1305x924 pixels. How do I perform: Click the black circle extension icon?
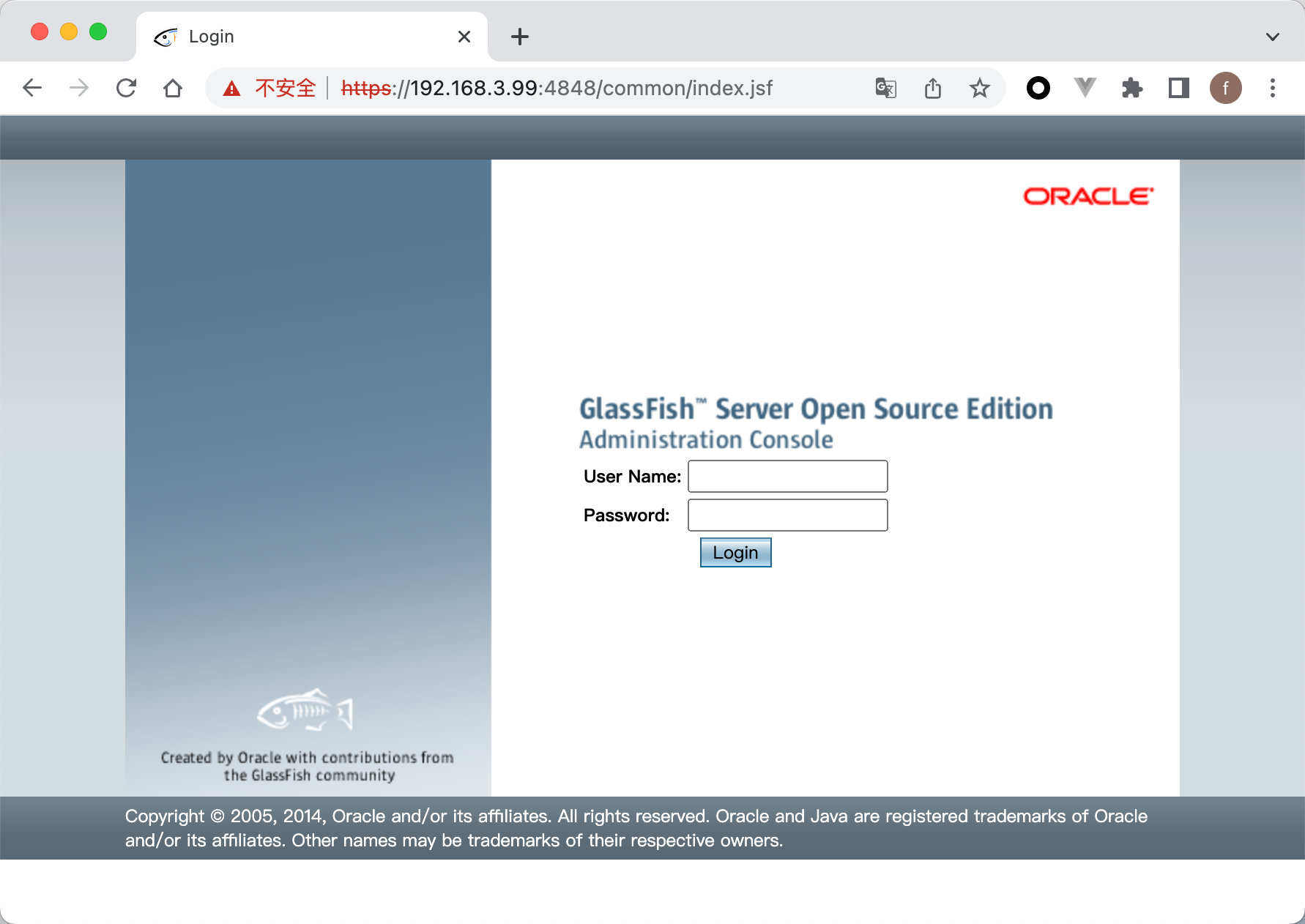tap(1038, 89)
